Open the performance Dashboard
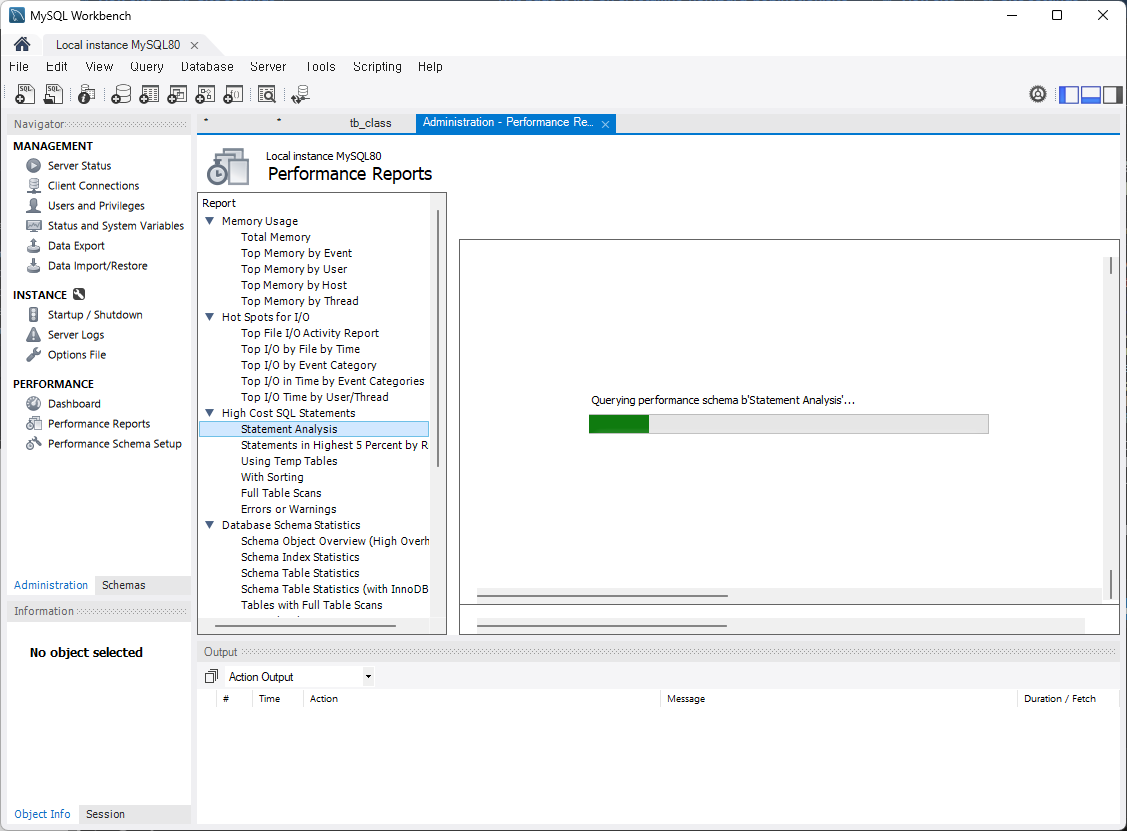1127x831 pixels. (73, 404)
